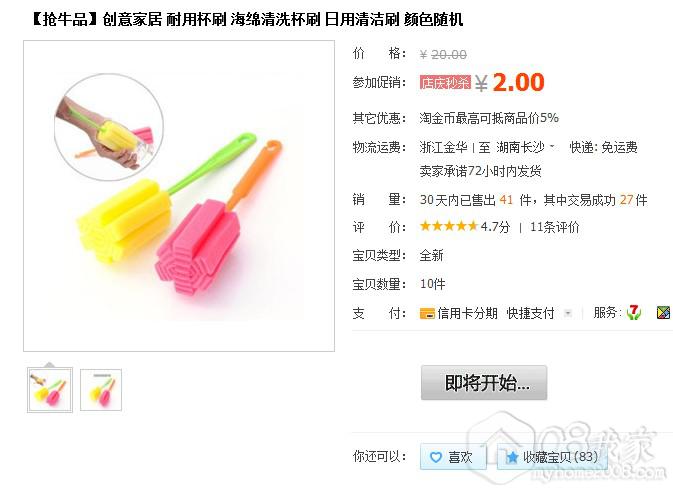Expand the payment methods dropdown arrow
Image resolution: width=673 pixels, height=490 pixels.
568,313
